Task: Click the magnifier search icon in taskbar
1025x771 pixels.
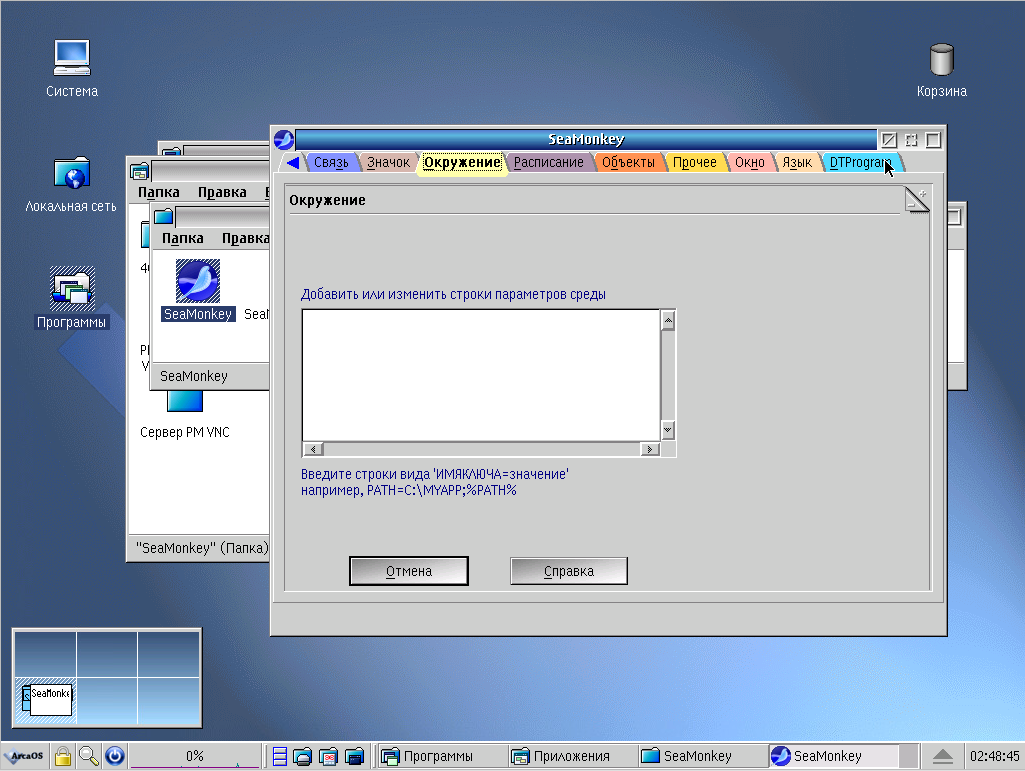Action: (89, 756)
